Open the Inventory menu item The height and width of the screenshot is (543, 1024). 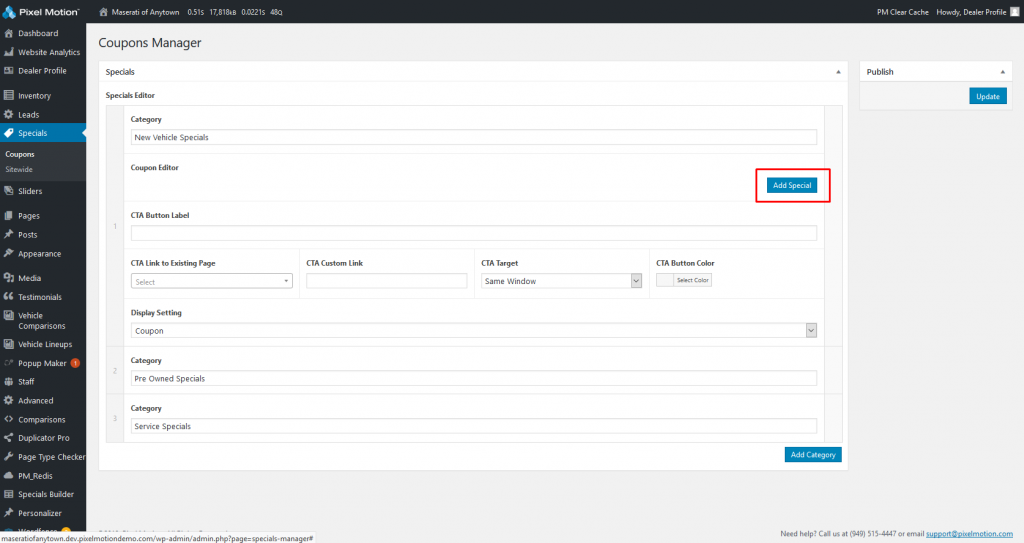[35, 95]
